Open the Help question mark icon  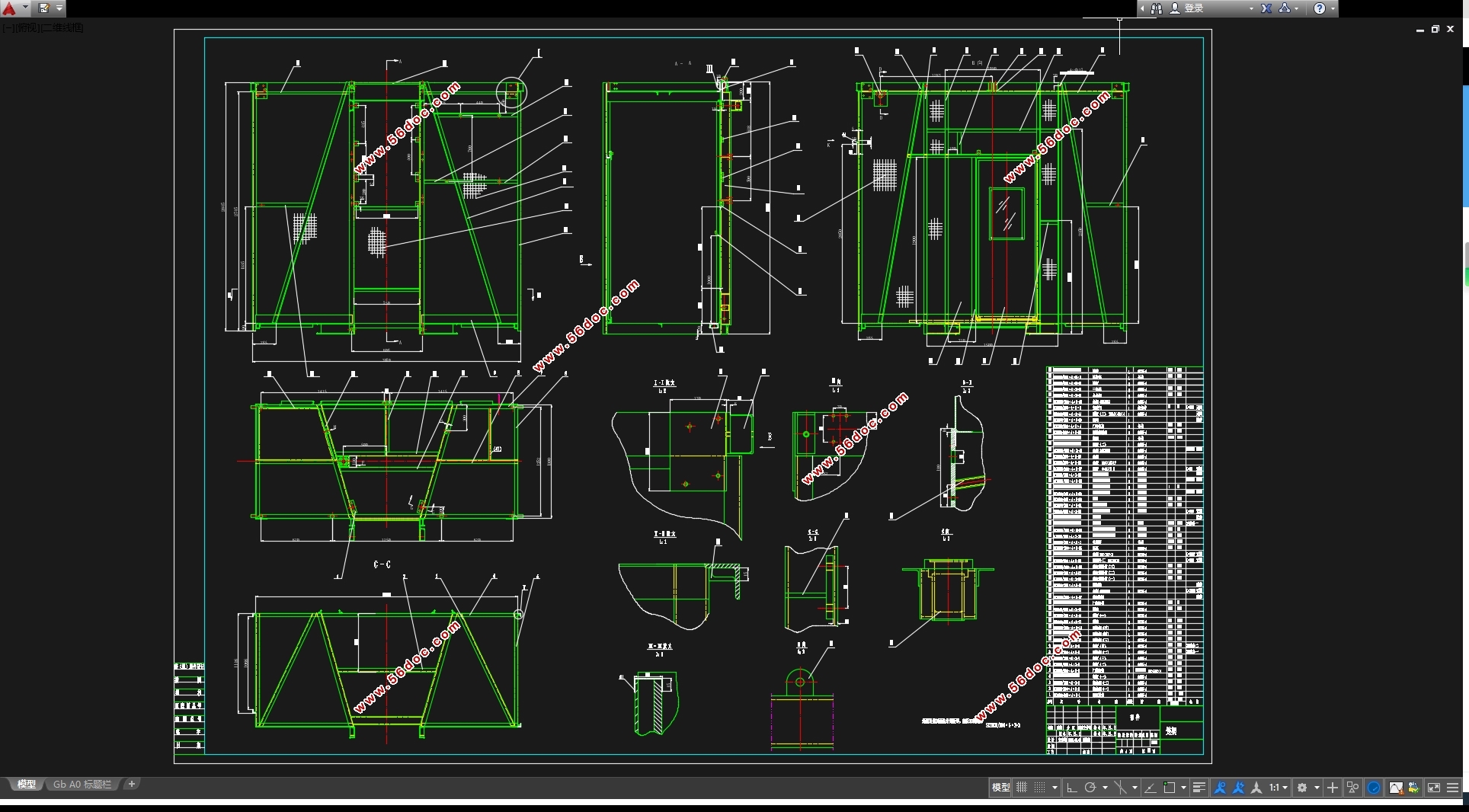tap(1320, 8)
